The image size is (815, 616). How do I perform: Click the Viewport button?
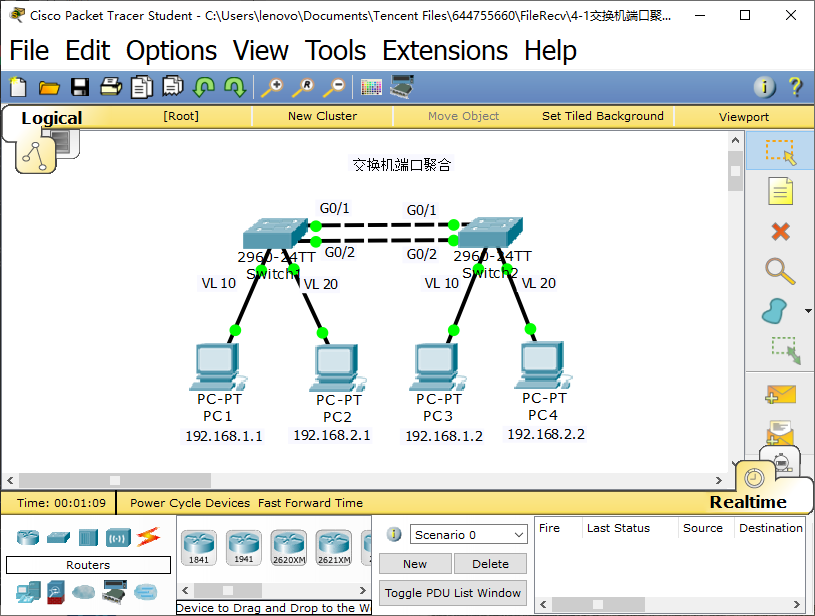pos(744,116)
